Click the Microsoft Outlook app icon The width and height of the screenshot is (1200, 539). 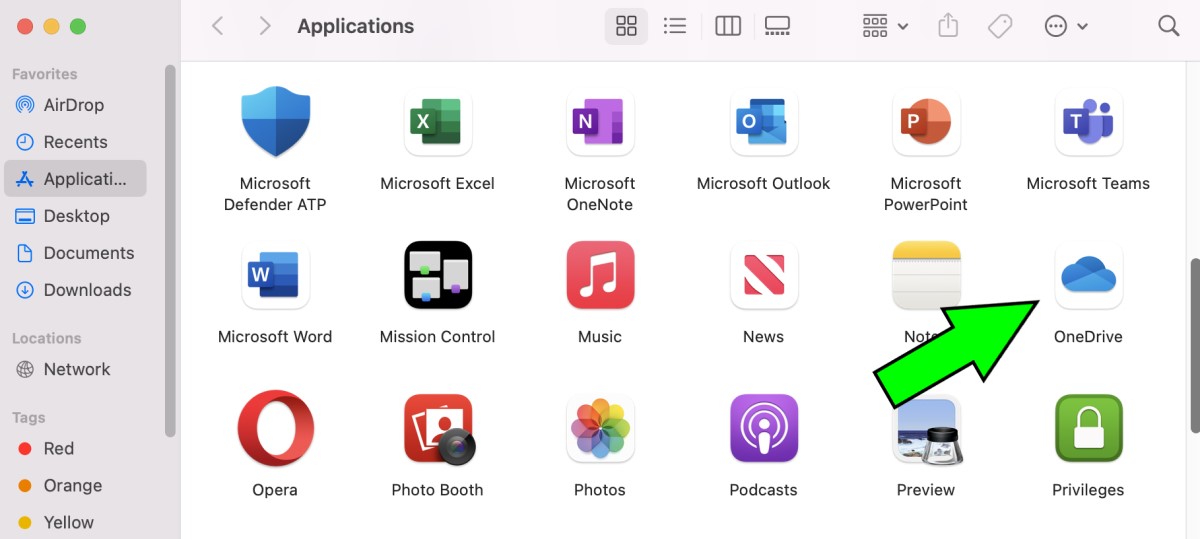click(x=763, y=121)
